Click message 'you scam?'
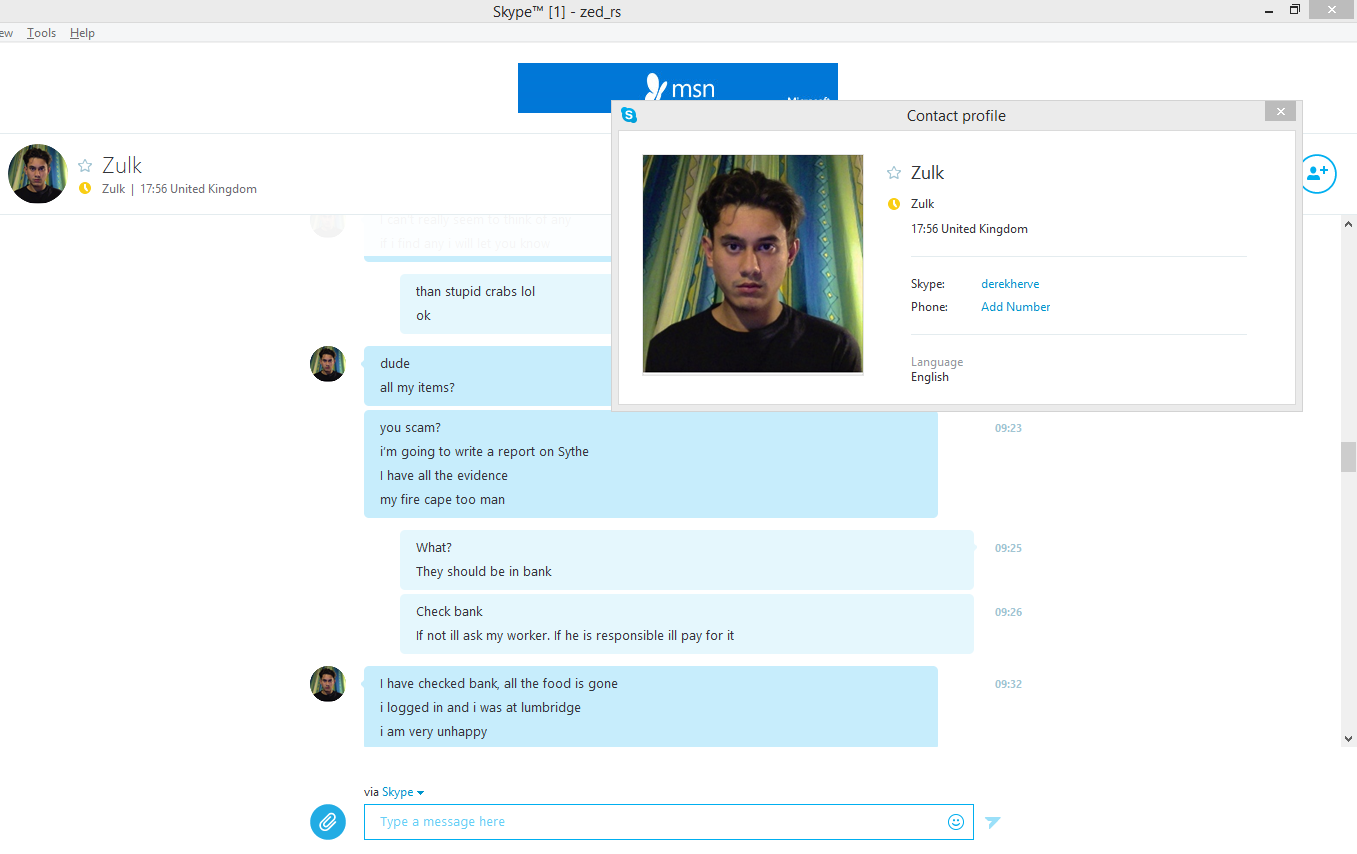Viewport: 1357px width, 854px height. pos(410,428)
